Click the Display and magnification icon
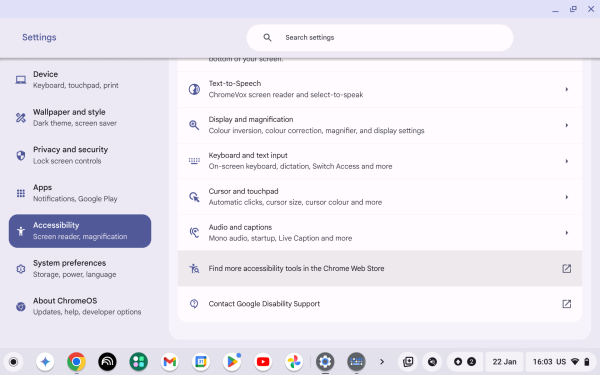Viewport: 600px width, 375px height. click(x=194, y=125)
